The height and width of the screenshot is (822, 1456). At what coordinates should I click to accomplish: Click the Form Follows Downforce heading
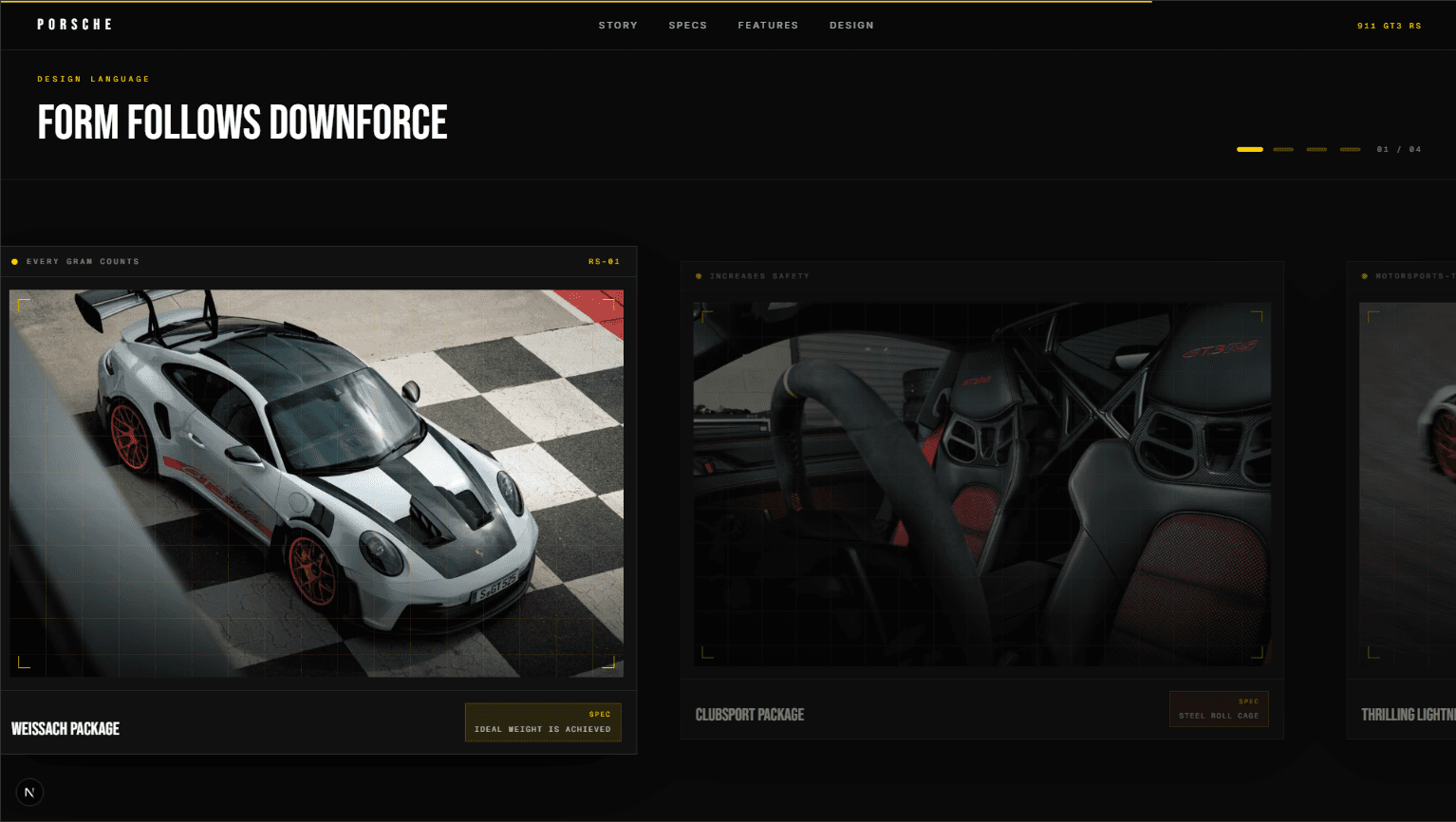[x=242, y=122]
